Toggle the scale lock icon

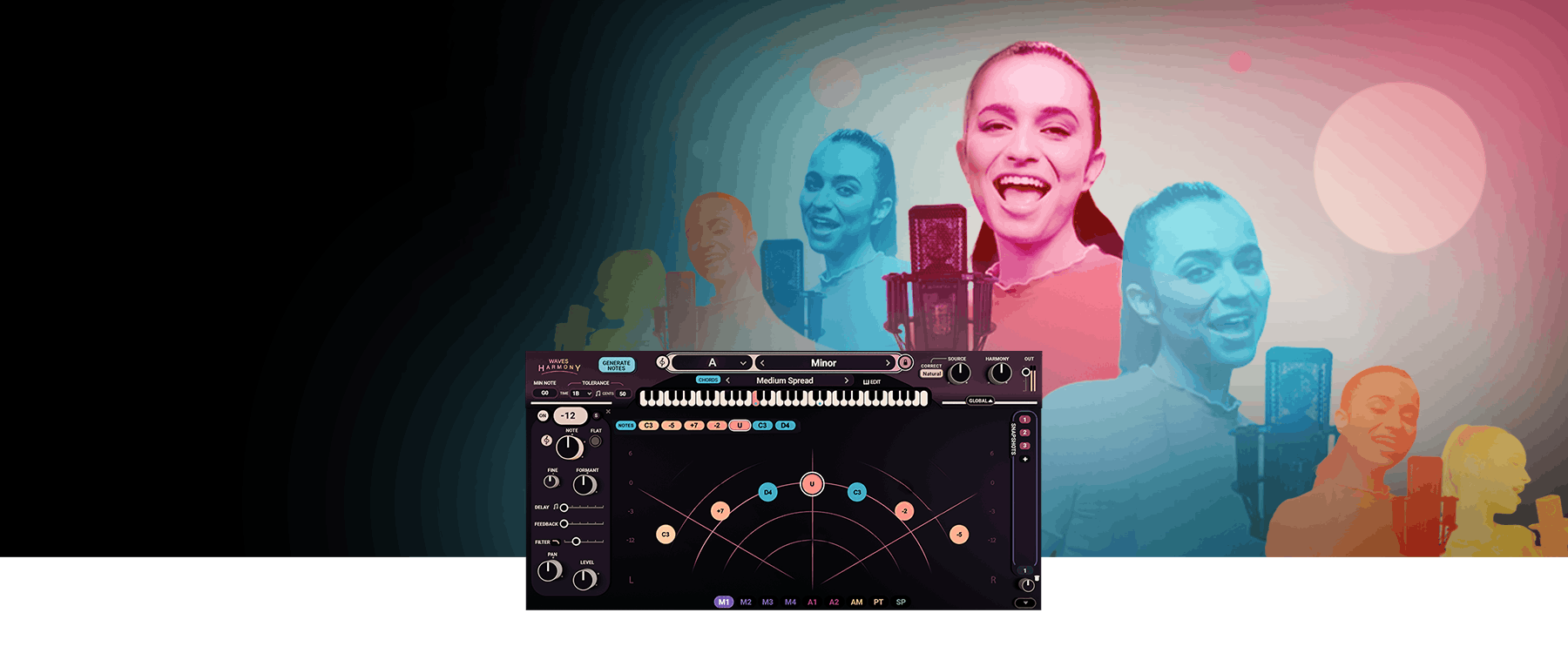[x=905, y=362]
